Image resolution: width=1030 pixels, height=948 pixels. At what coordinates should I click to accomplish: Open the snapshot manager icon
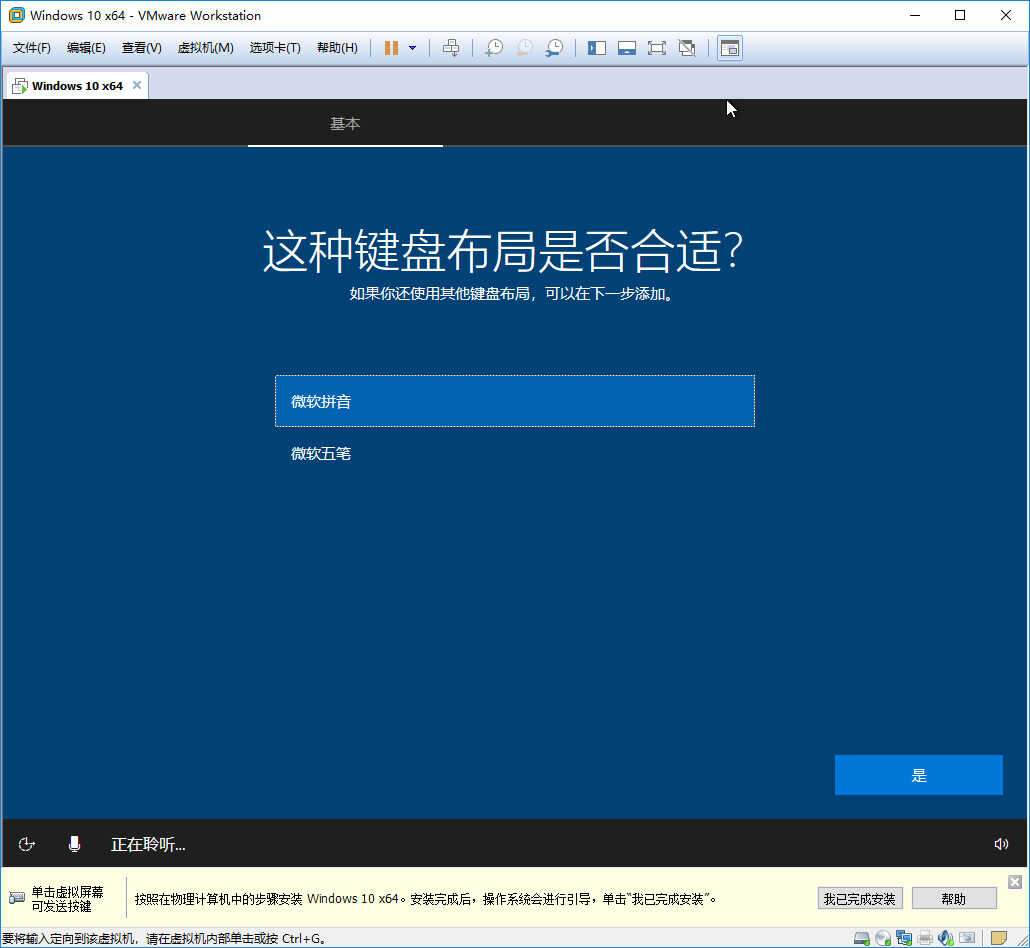(554, 48)
